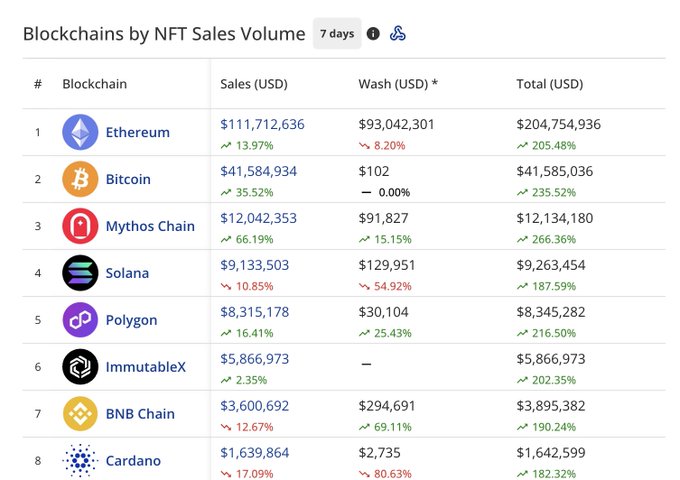The image size is (680, 480).
Task: Click the ImmutableX logo icon
Action: (x=80, y=367)
